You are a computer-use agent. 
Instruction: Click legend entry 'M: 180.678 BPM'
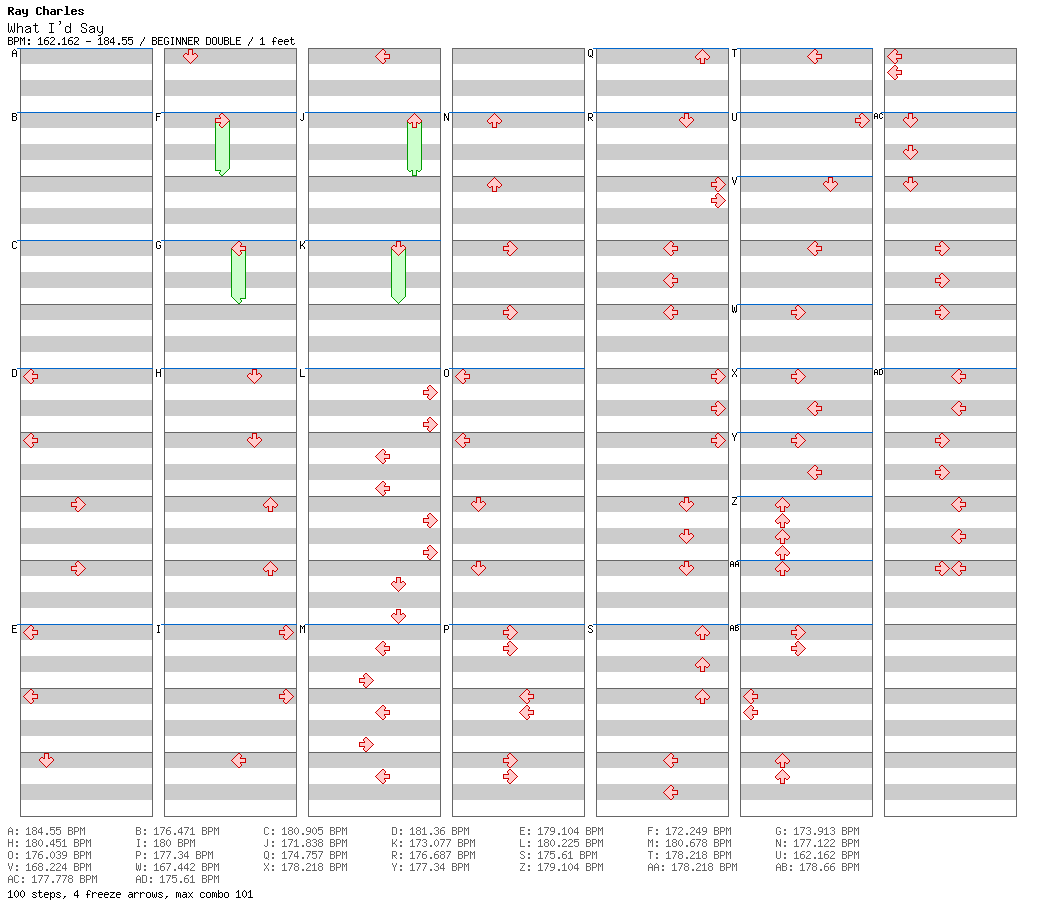coord(689,843)
